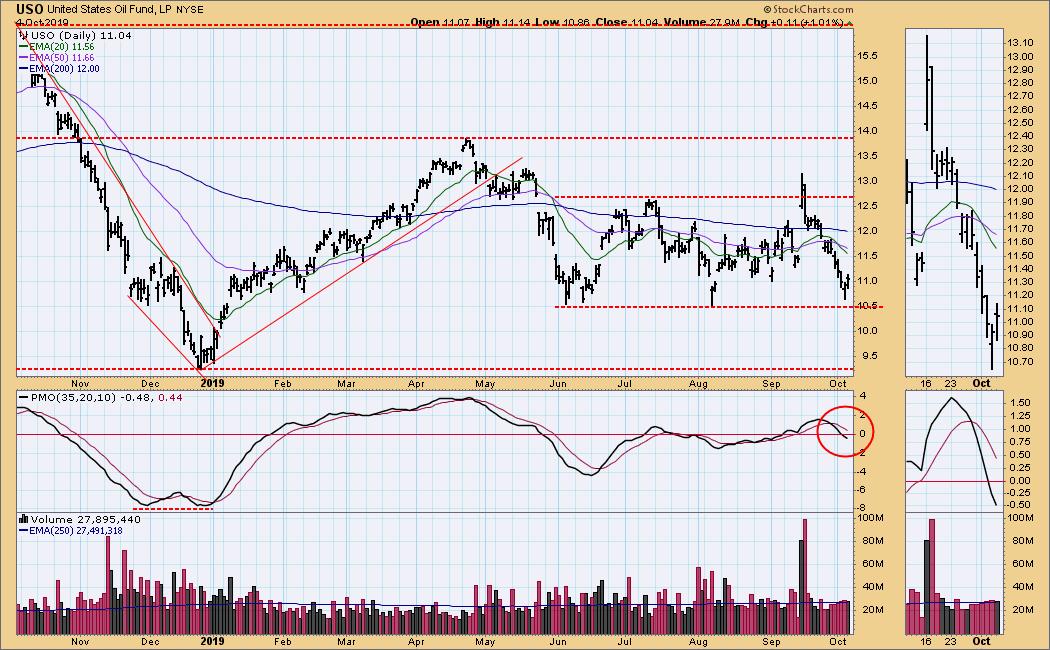Click the 14.0 price axis label
1050x650 pixels.
[x=869, y=131]
